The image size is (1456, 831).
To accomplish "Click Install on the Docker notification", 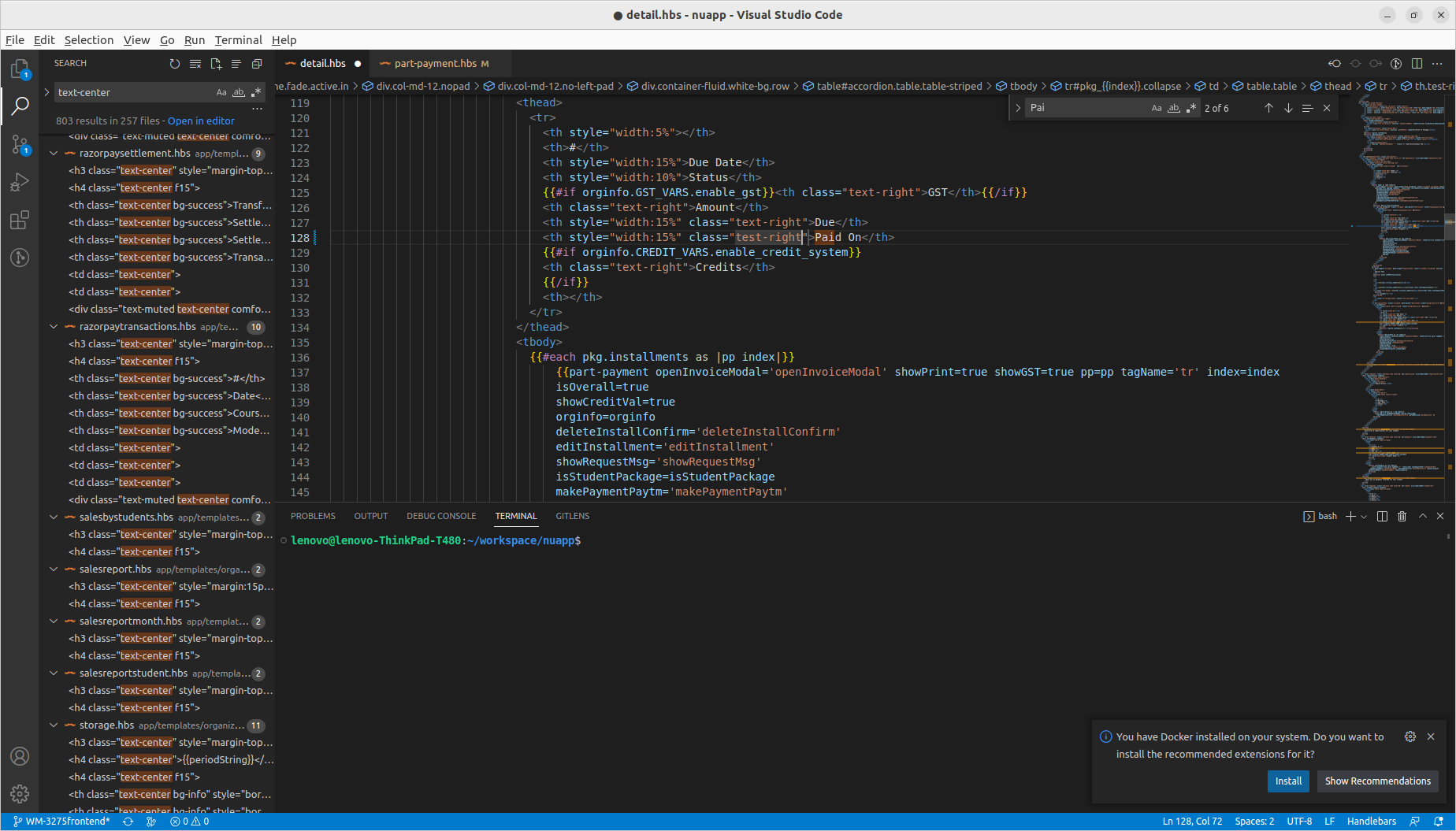I will point(1288,781).
